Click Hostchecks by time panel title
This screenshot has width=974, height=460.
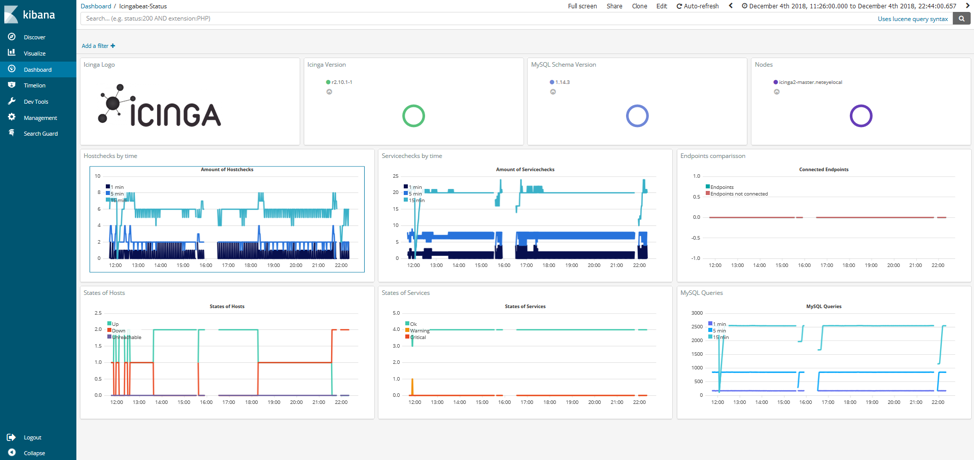click(111, 156)
